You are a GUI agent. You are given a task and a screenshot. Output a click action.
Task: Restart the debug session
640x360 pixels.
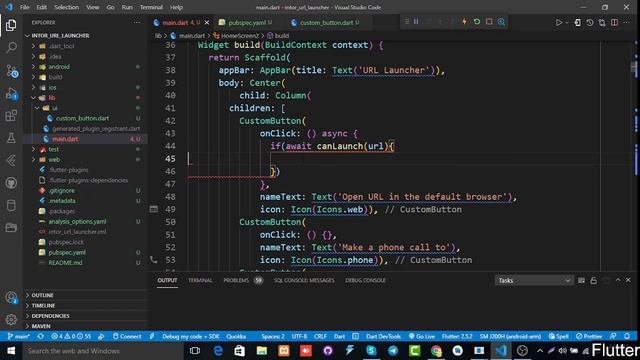click(x=477, y=22)
